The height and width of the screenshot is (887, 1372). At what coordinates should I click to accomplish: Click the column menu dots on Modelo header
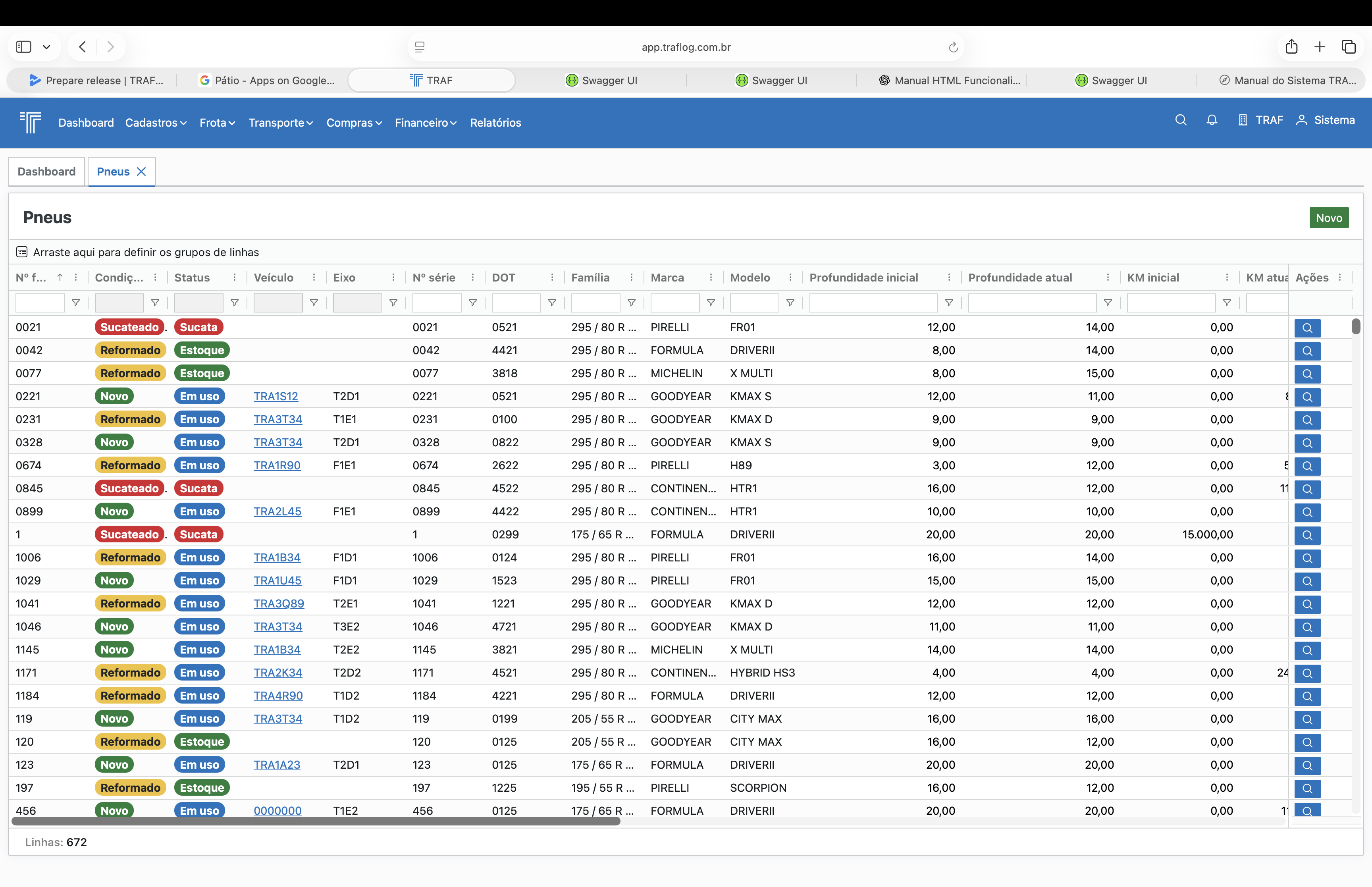pos(790,278)
